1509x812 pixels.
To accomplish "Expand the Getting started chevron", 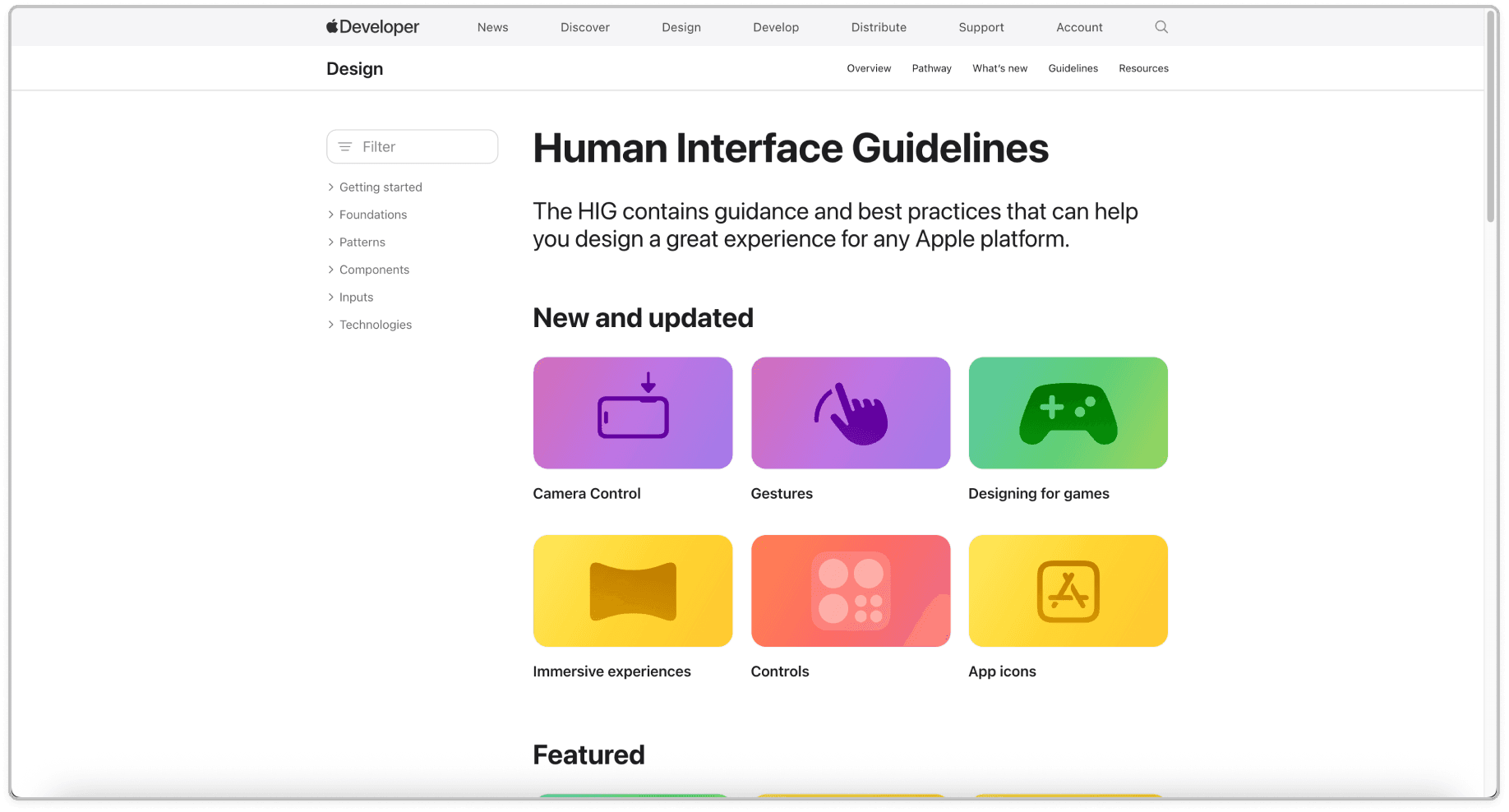I will pyautogui.click(x=331, y=187).
